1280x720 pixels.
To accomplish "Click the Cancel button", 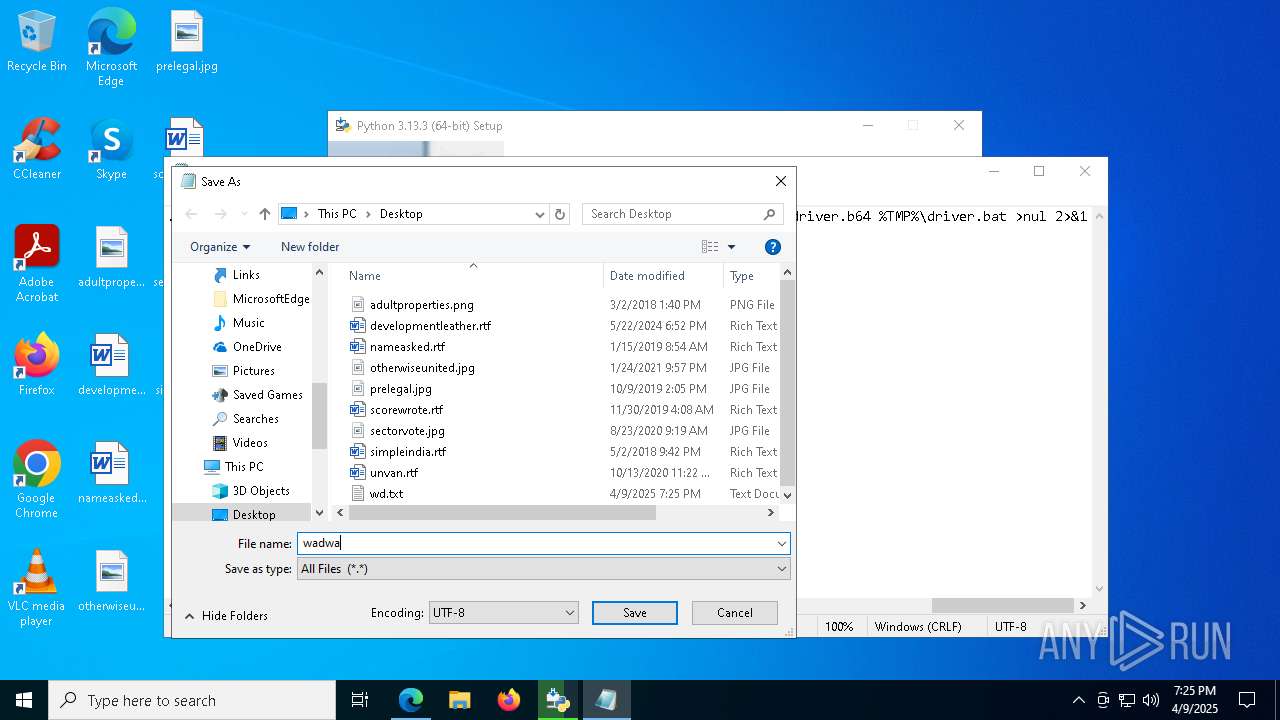I will point(735,613).
